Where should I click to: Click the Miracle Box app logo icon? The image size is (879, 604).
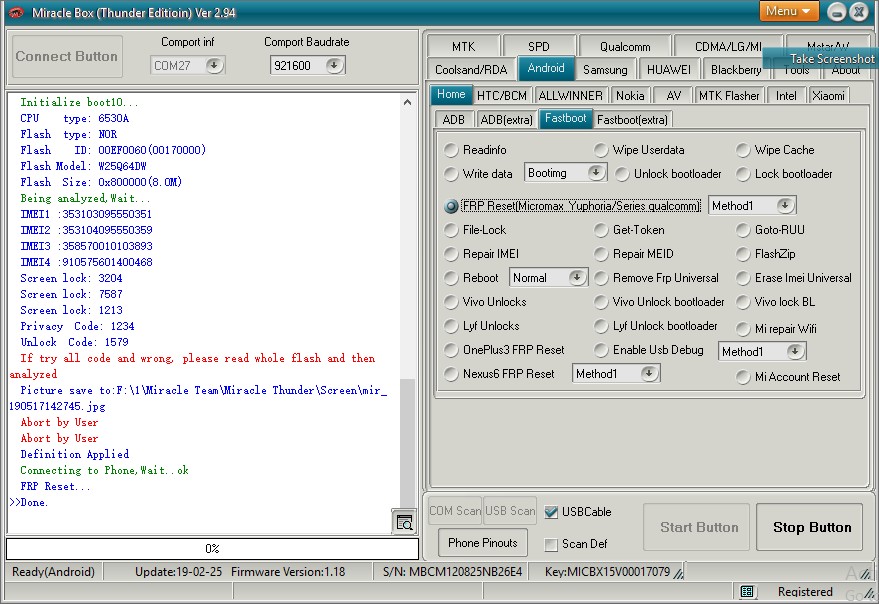(x=17, y=12)
